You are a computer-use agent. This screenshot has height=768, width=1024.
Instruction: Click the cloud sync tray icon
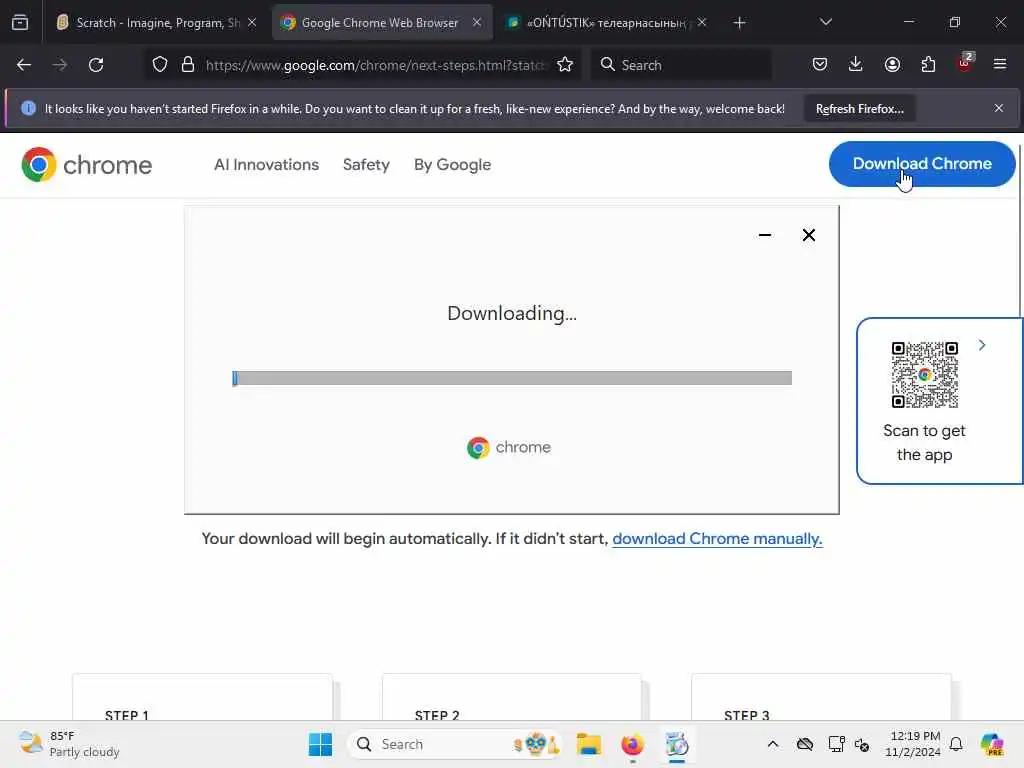(805, 744)
